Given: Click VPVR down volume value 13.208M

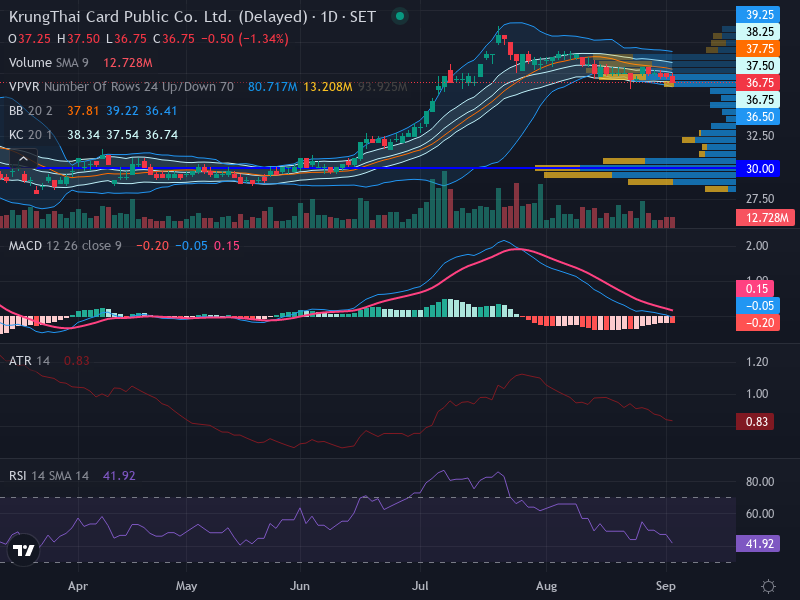Looking at the screenshot, I should [x=328, y=87].
